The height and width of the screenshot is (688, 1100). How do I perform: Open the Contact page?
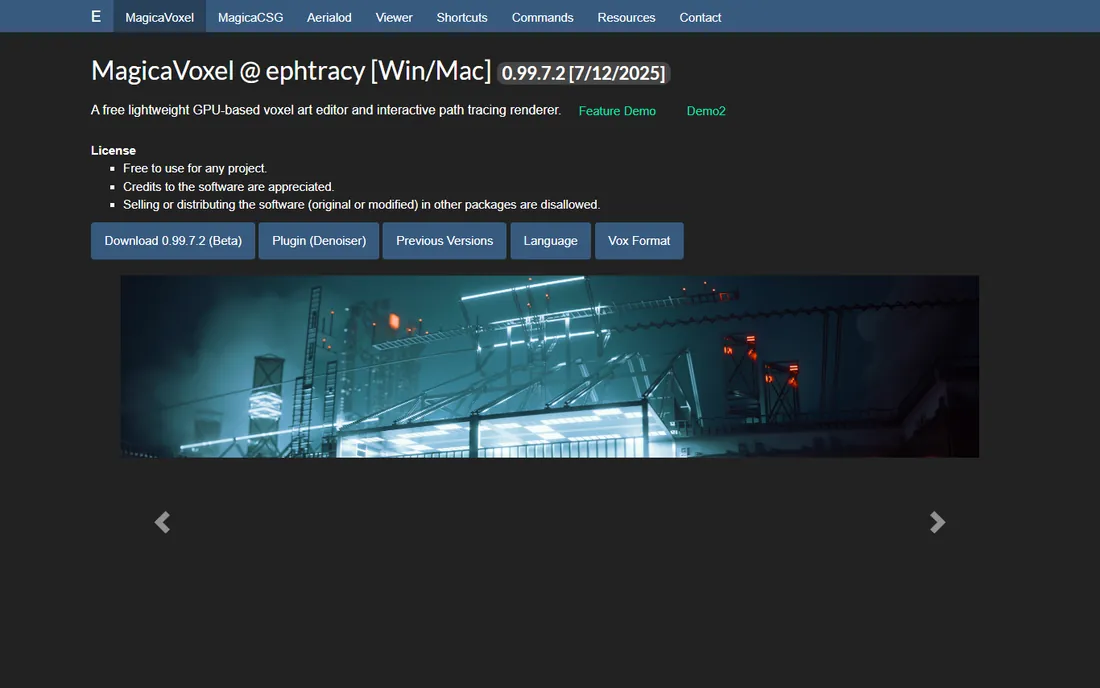coord(700,17)
